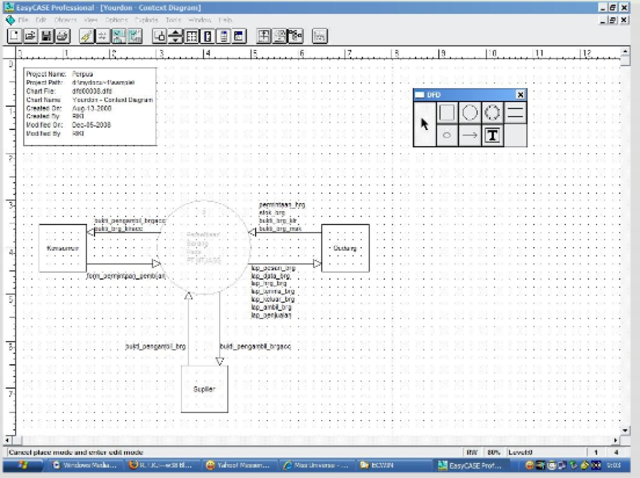
Task: Click the last toolbar icon on the right
Action: (320, 36)
